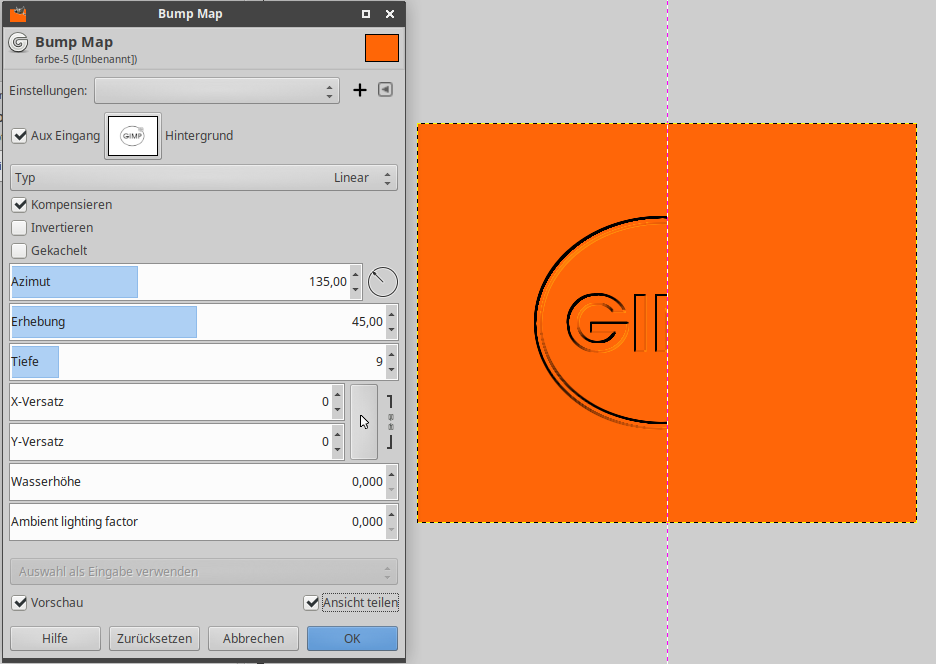Enable the Gekachelt checkbox
Image resolution: width=936 pixels, height=664 pixels.
(19, 250)
